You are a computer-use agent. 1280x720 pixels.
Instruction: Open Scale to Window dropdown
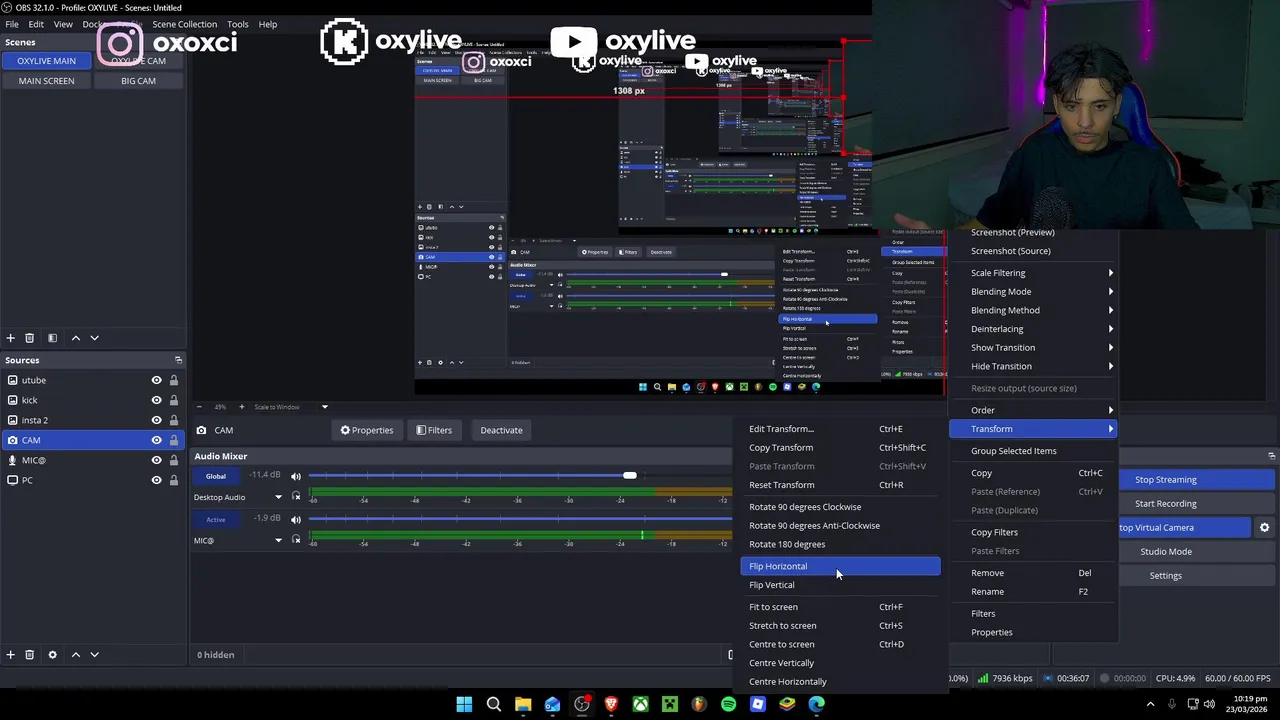point(291,407)
